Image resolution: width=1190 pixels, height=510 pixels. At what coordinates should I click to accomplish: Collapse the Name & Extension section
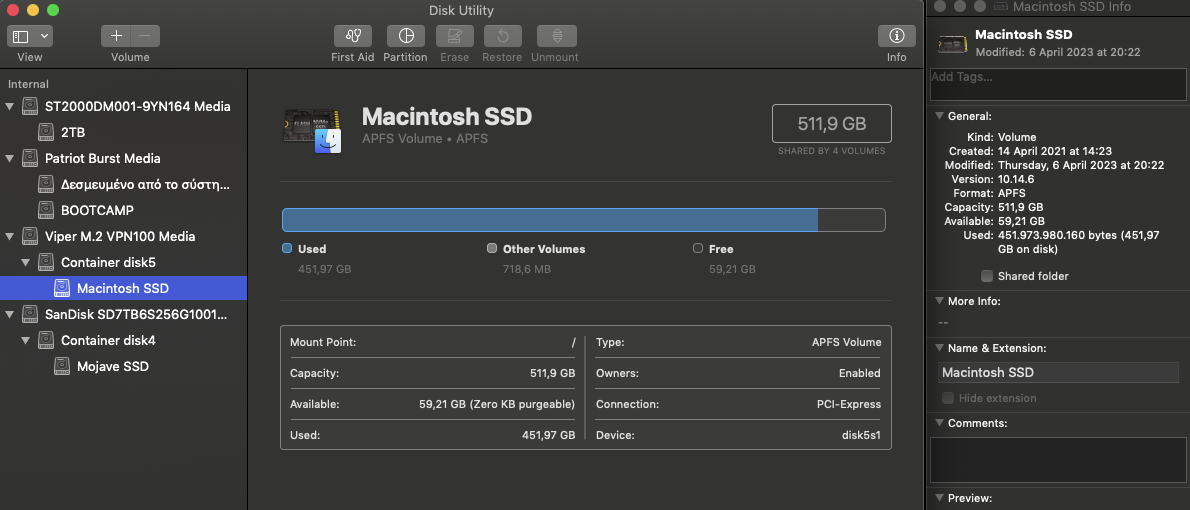tap(940, 348)
